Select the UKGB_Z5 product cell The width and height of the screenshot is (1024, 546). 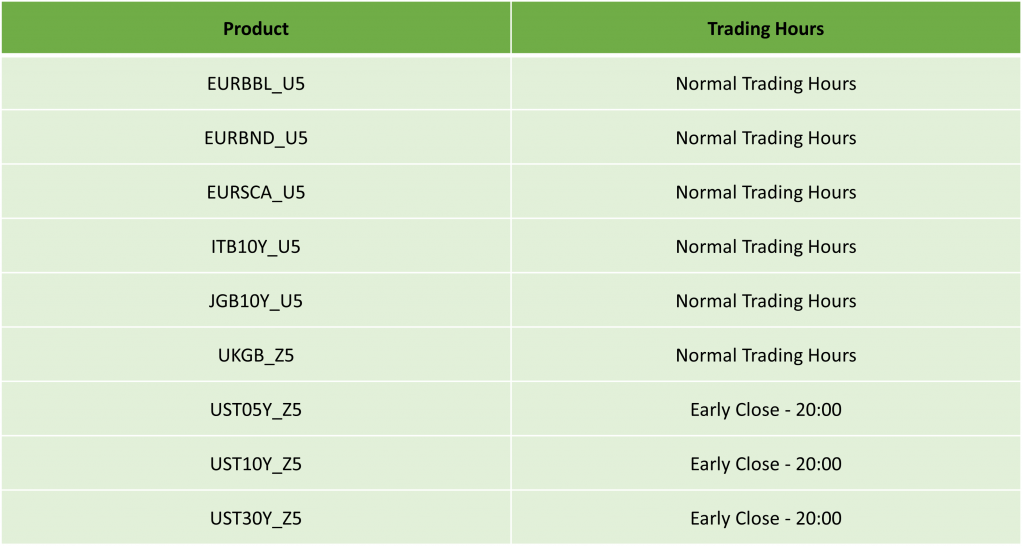coord(256,355)
